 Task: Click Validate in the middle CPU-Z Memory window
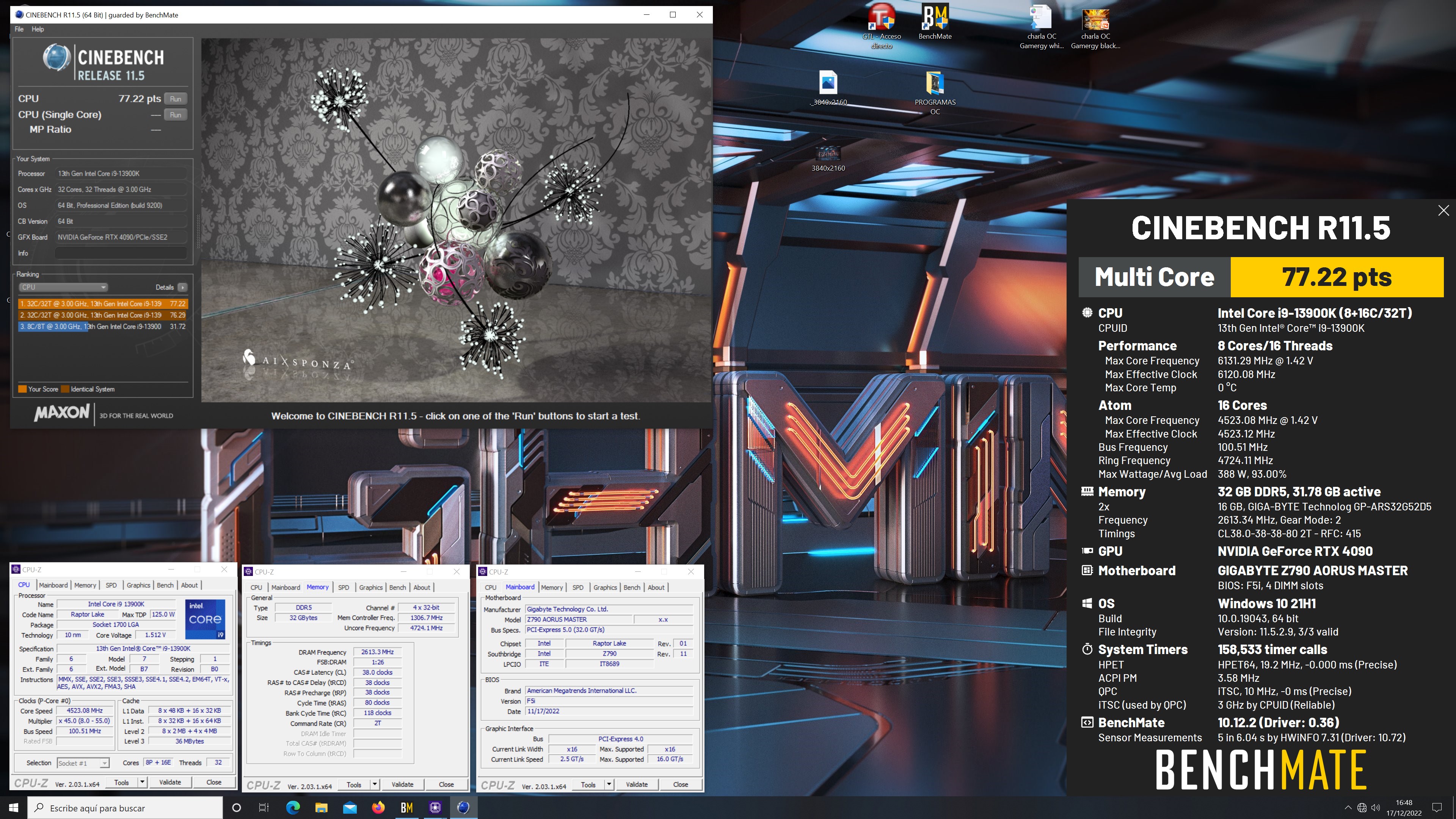coord(402,784)
